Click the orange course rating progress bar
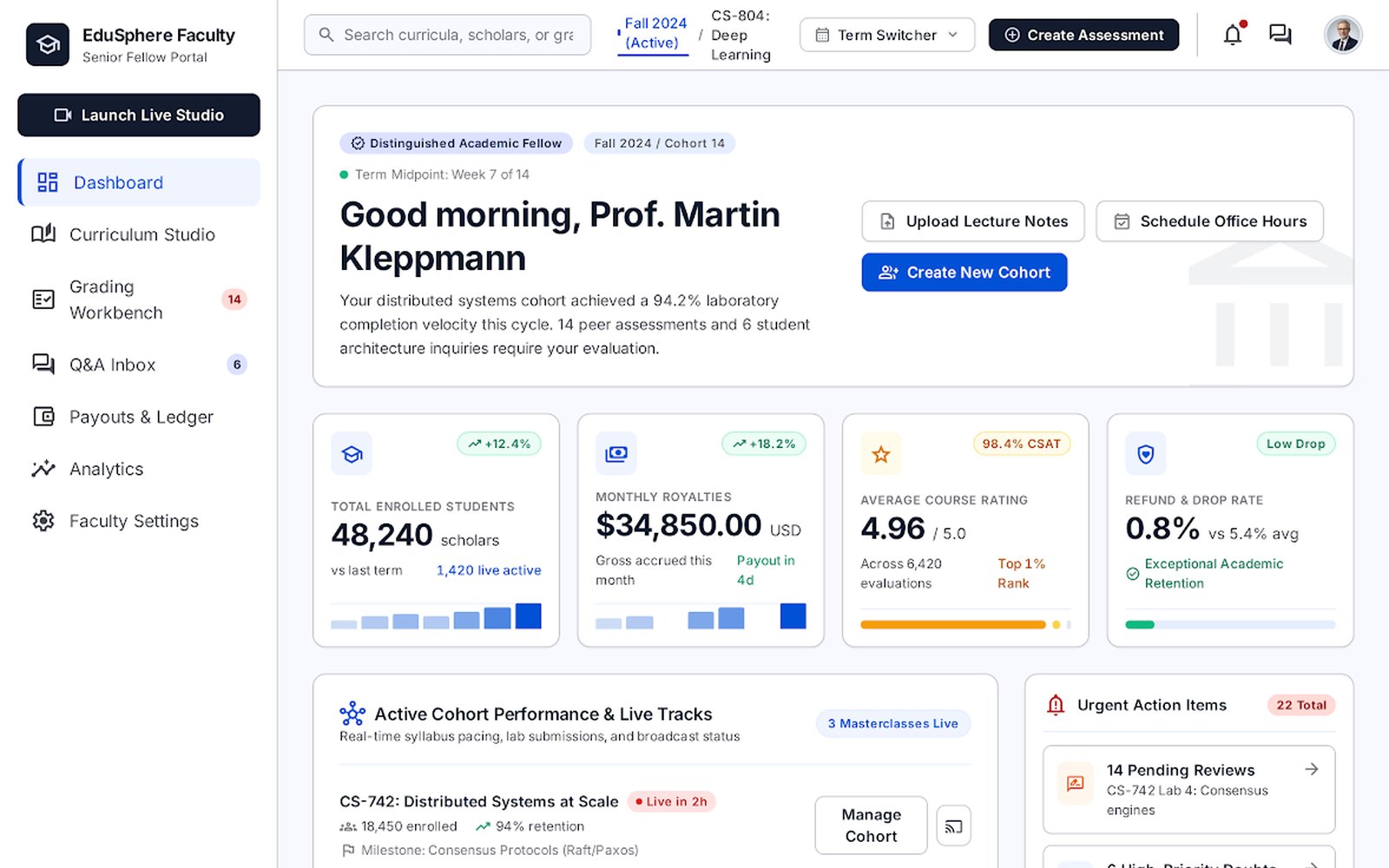This screenshot has height=868, width=1389. click(953, 624)
